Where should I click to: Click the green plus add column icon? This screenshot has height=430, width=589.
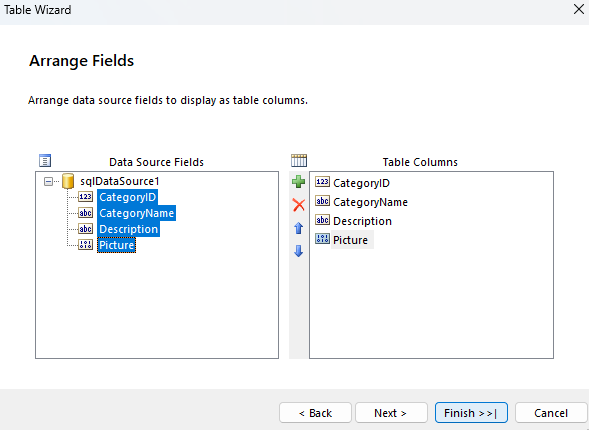[299, 182]
